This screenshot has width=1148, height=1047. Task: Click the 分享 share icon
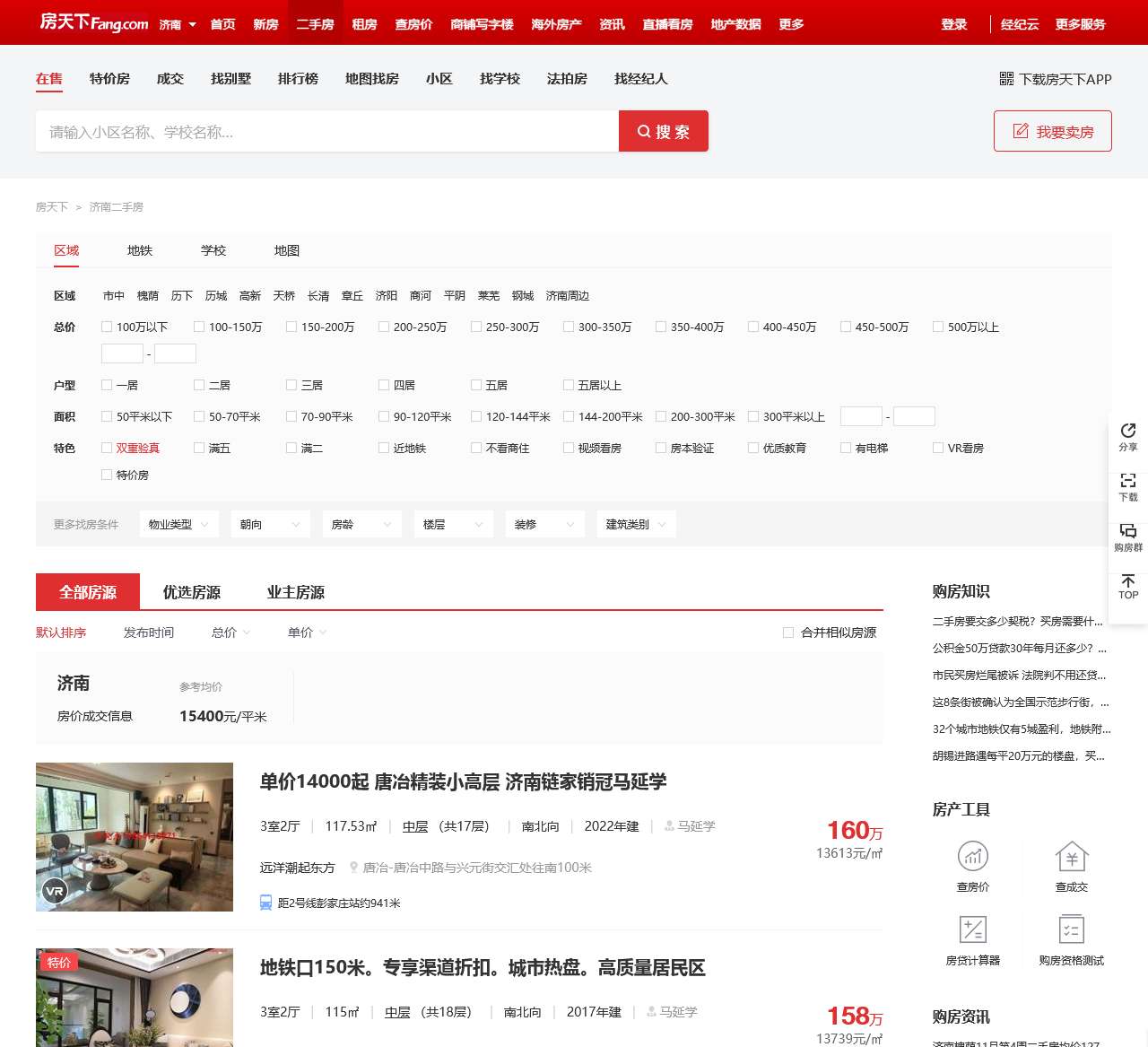[1127, 435]
